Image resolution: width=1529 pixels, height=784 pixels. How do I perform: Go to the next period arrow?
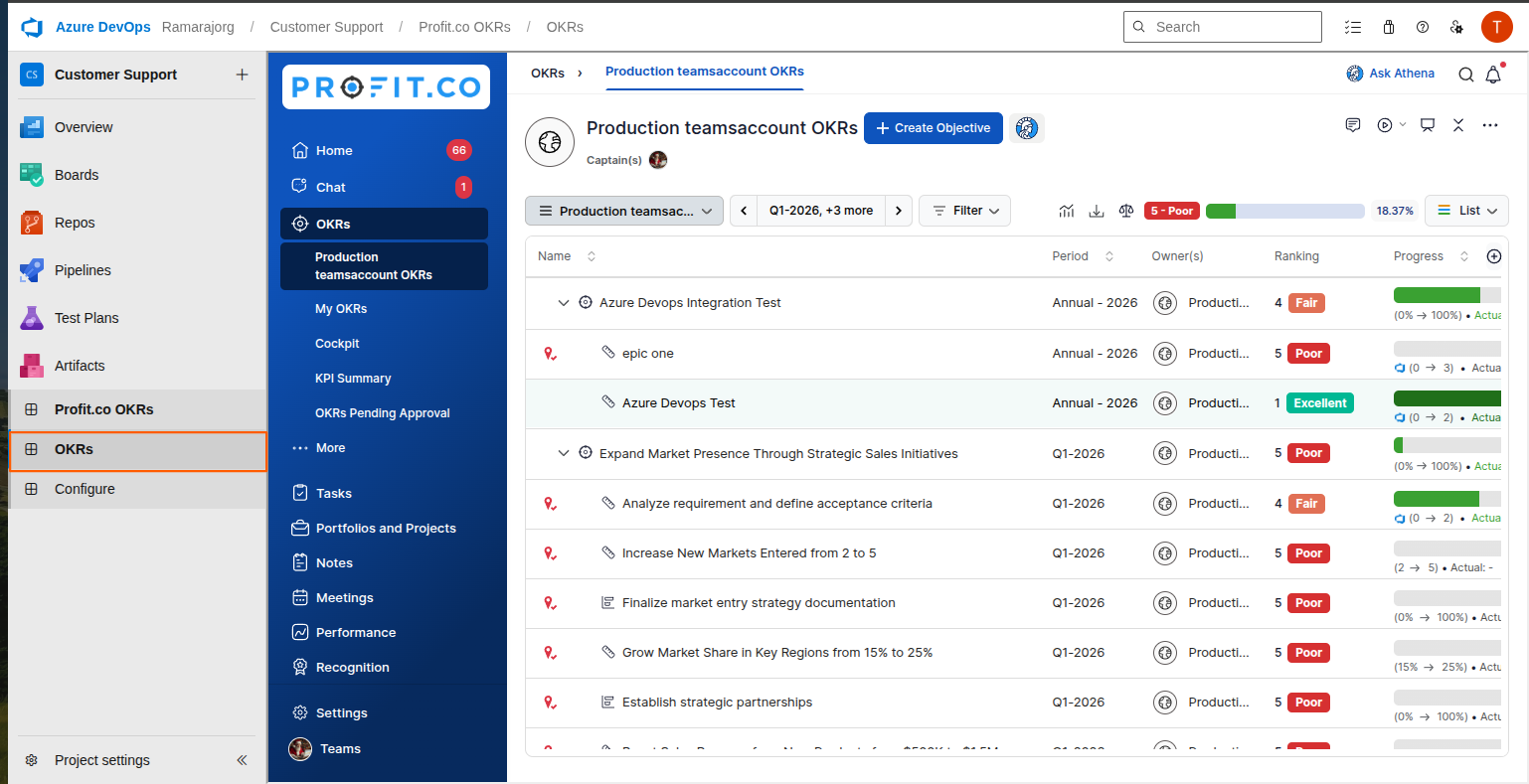click(x=899, y=211)
